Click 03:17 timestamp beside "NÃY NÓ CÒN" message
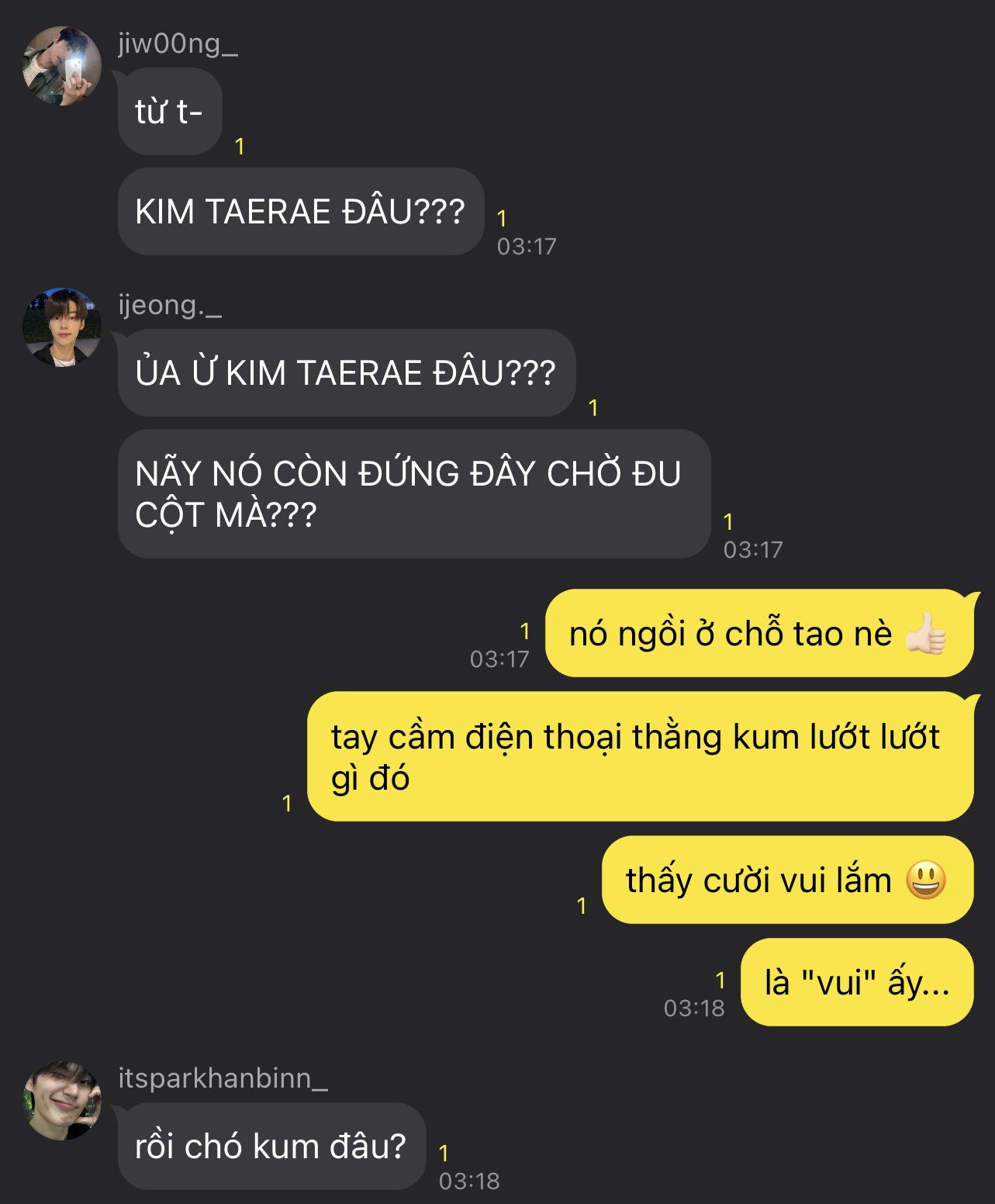This screenshot has width=995, height=1204. click(x=753, y=550)
